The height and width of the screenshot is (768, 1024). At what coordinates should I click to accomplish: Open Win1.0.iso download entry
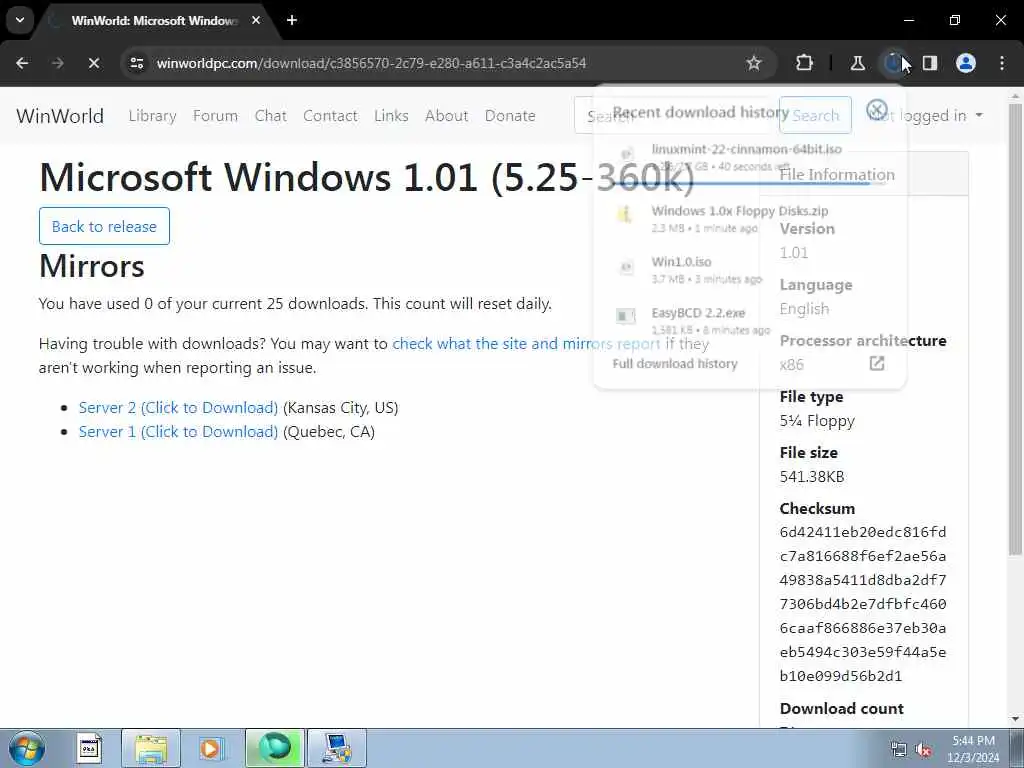749,269
